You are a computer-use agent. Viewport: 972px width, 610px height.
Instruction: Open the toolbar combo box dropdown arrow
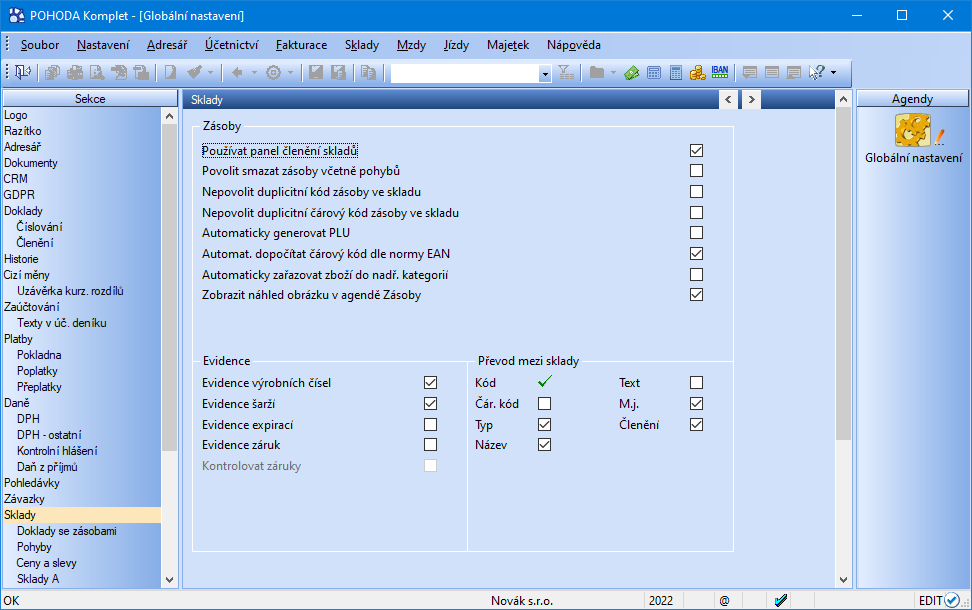[x=545, y=74]
